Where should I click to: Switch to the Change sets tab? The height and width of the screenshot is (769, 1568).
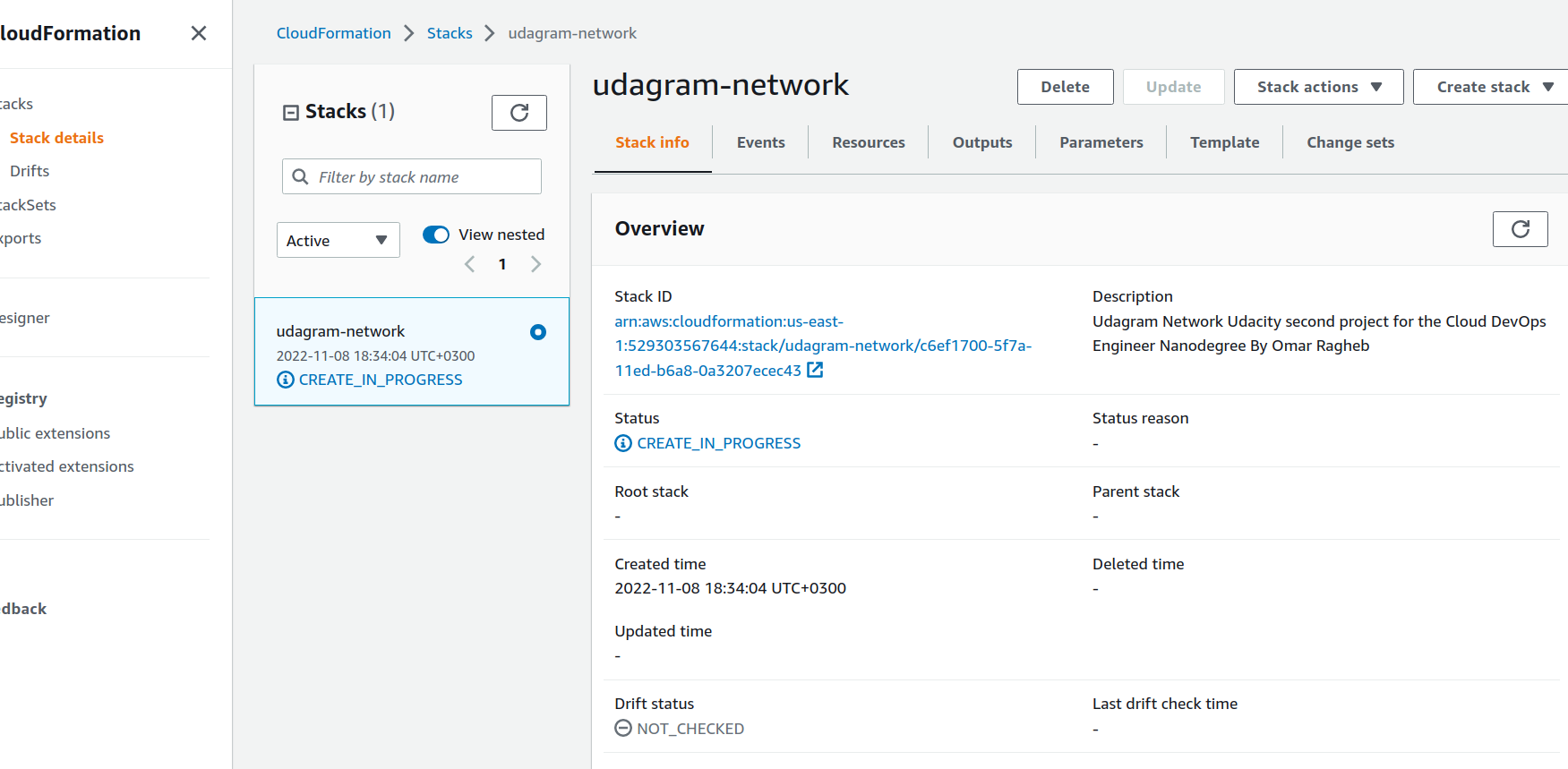1350,142
